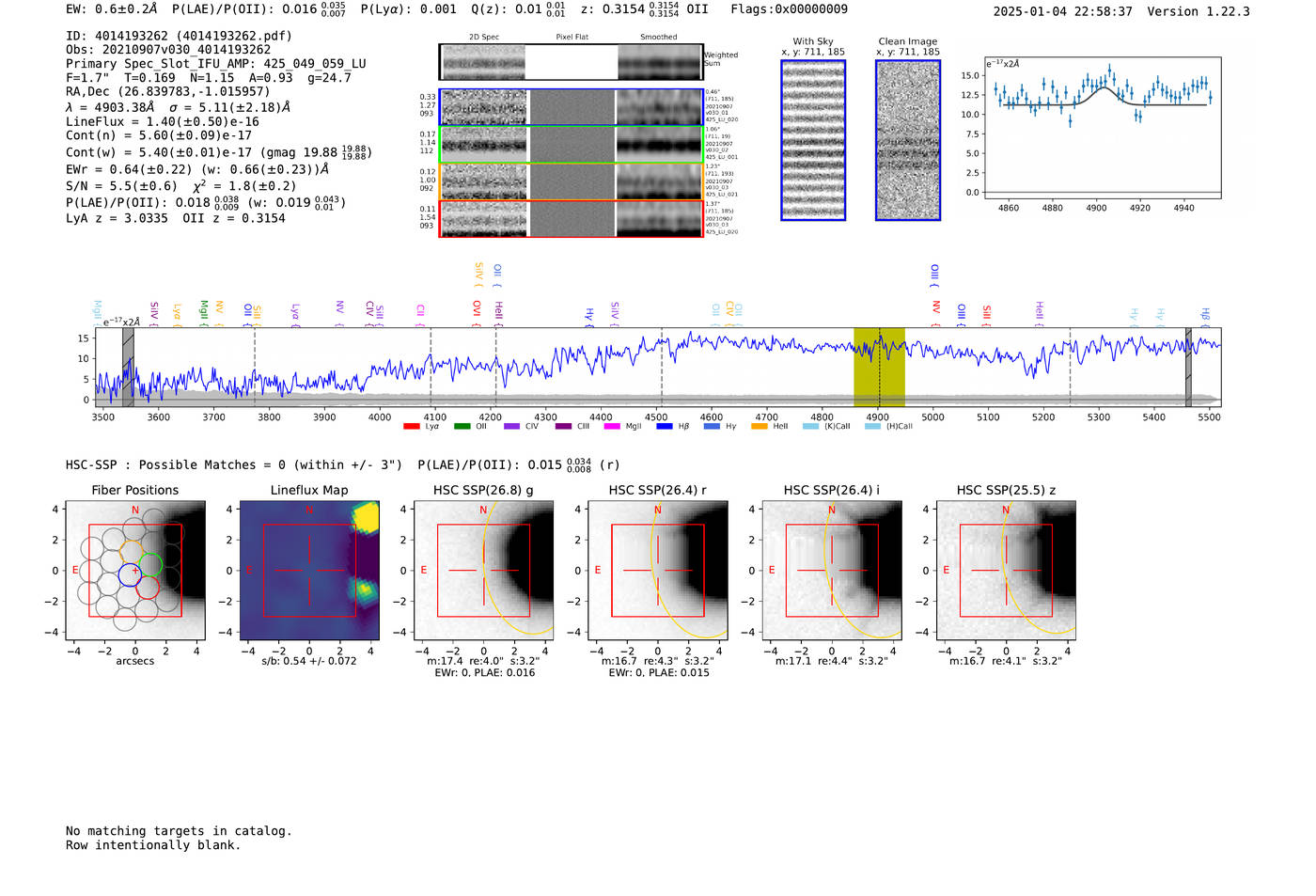
Task: Open the Weighted Sum 2D spectrum cutout
Action: (x=484, y=62)
